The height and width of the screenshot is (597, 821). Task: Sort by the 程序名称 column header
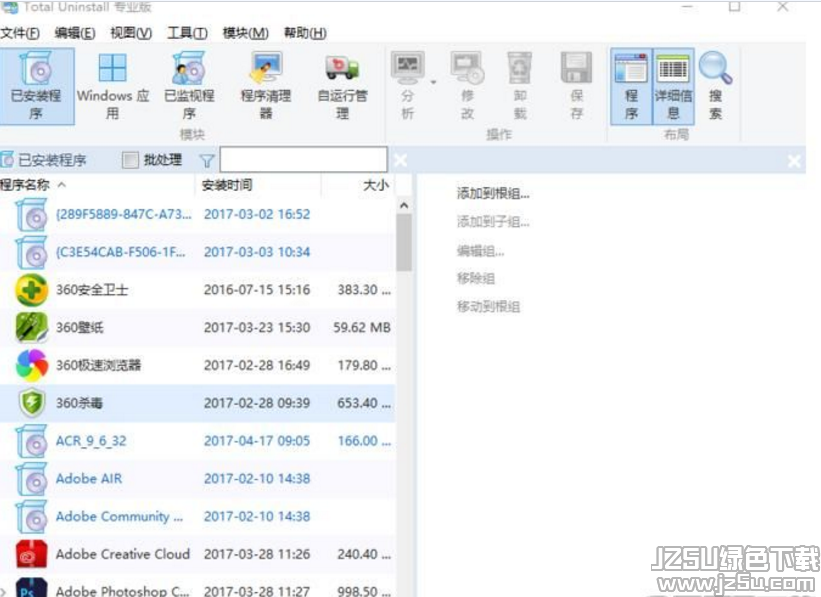97,185
